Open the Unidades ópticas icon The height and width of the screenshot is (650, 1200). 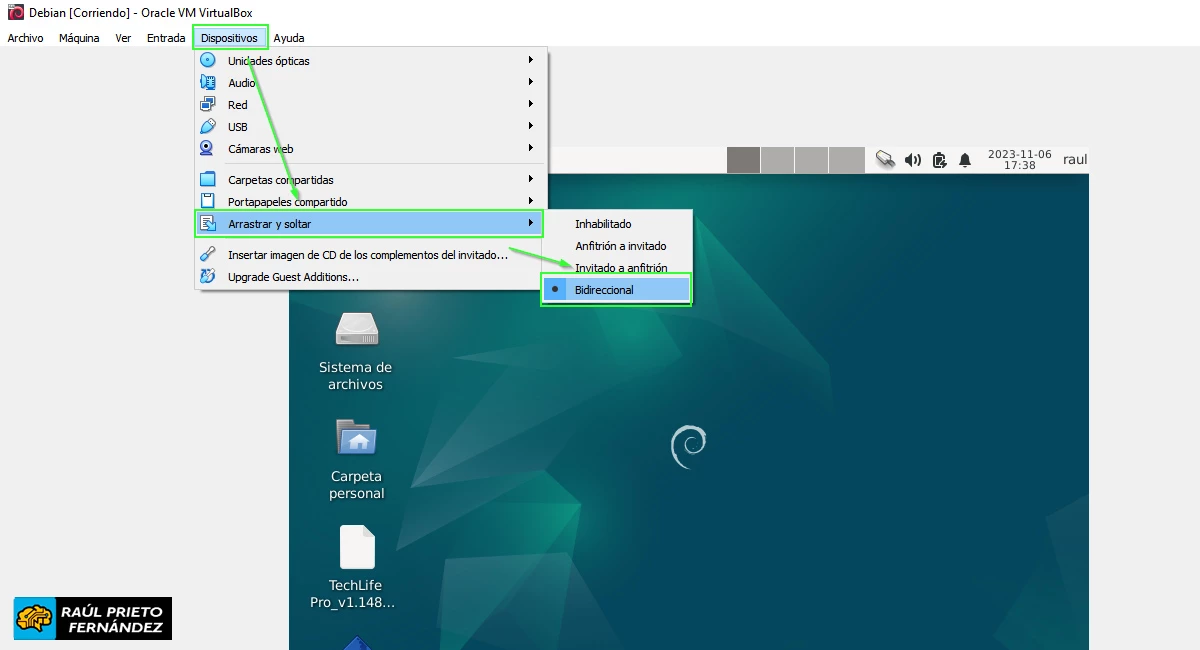coord(208,60)
